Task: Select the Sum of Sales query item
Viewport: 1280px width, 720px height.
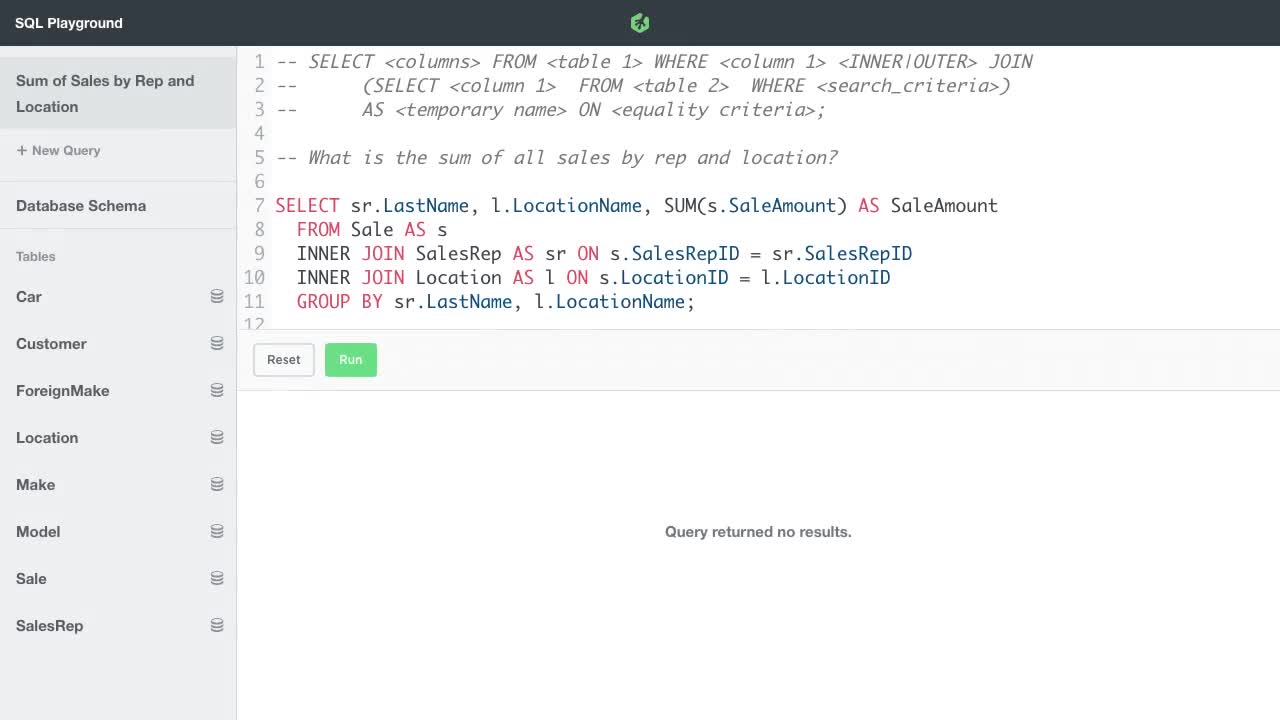Action: click(105, 93)
